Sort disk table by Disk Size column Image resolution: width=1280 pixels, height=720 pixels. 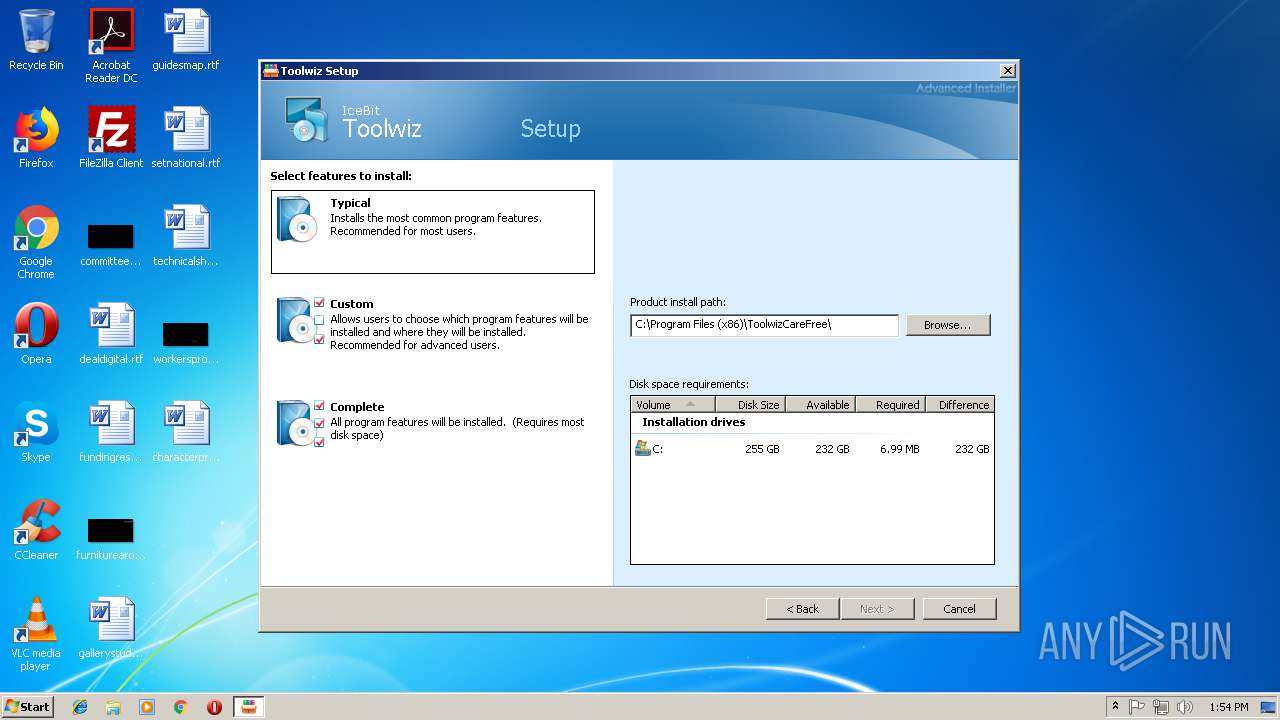[x=750, y=405]
